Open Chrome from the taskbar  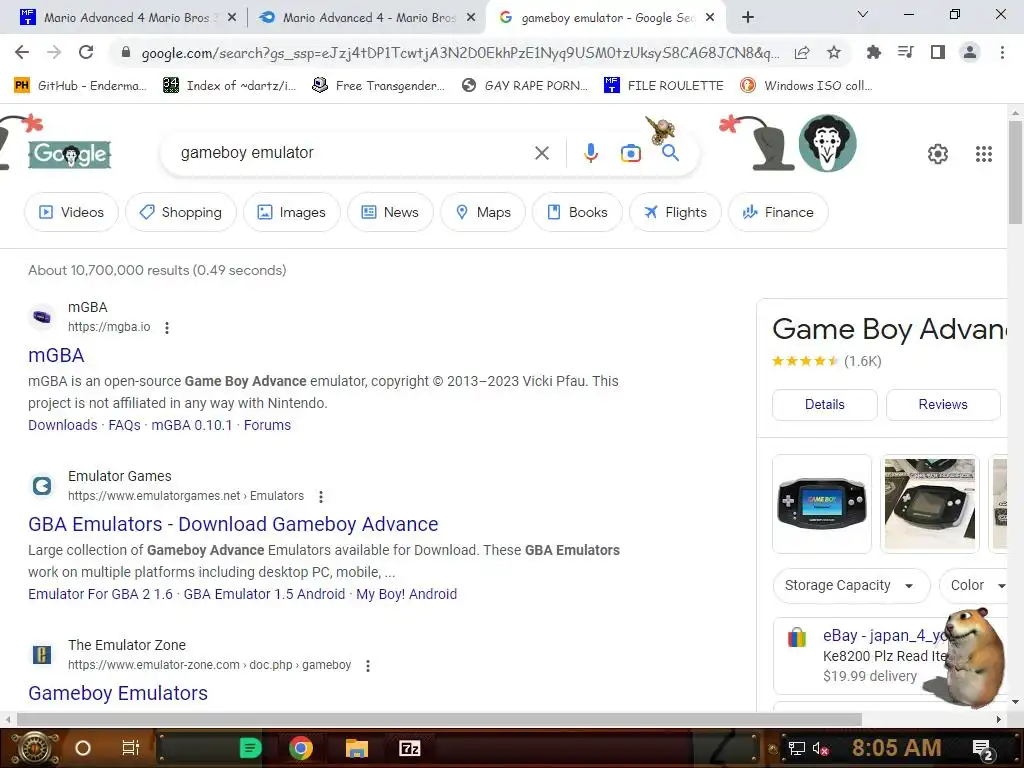point(300,748)
